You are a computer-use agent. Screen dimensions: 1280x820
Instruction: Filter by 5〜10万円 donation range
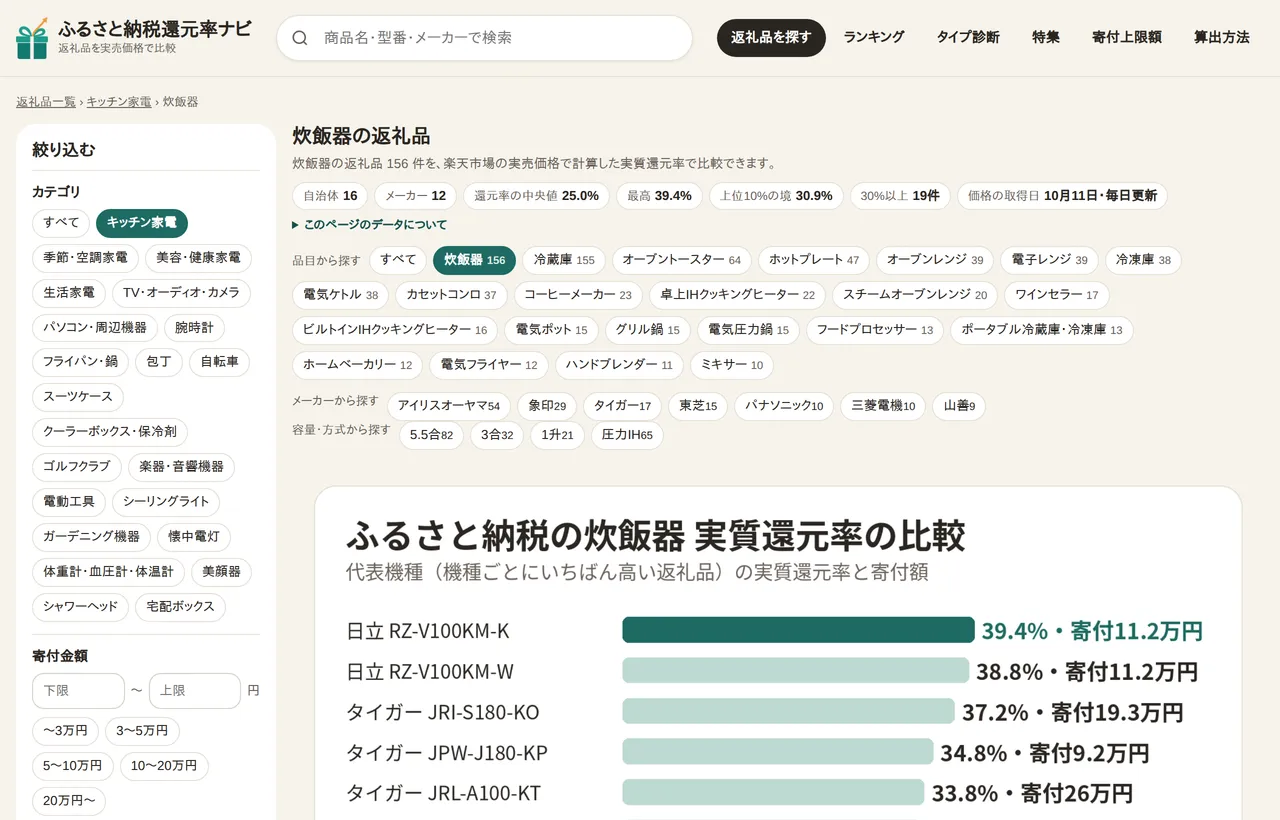[x=73, y=766]
